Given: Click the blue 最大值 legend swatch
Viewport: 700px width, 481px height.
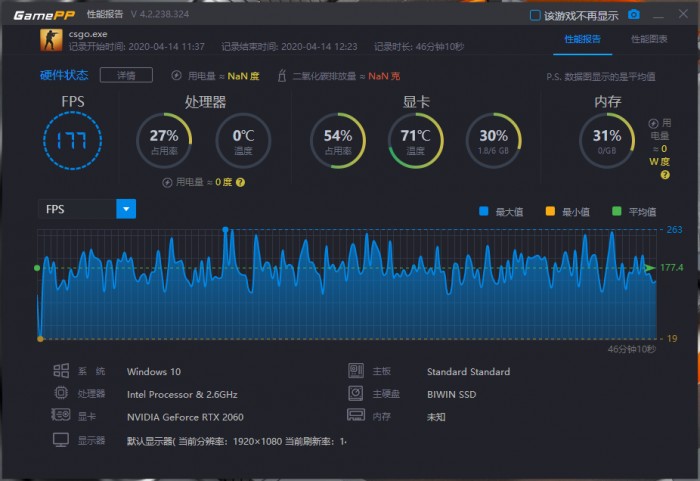Looking at the screenshot, I should coord(483,211).
